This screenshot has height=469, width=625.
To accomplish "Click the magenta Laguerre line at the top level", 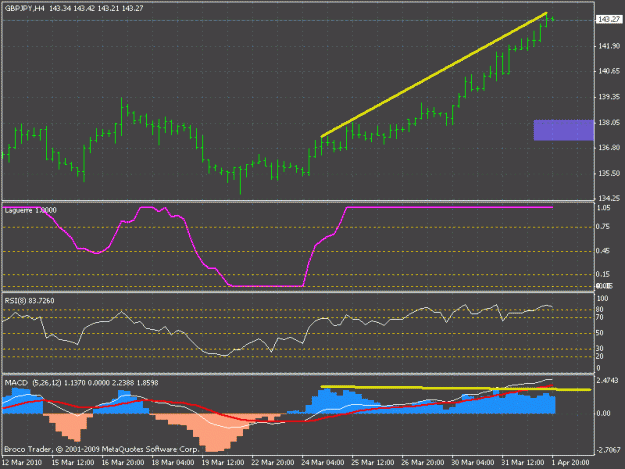I will click(x=450, y=207).
